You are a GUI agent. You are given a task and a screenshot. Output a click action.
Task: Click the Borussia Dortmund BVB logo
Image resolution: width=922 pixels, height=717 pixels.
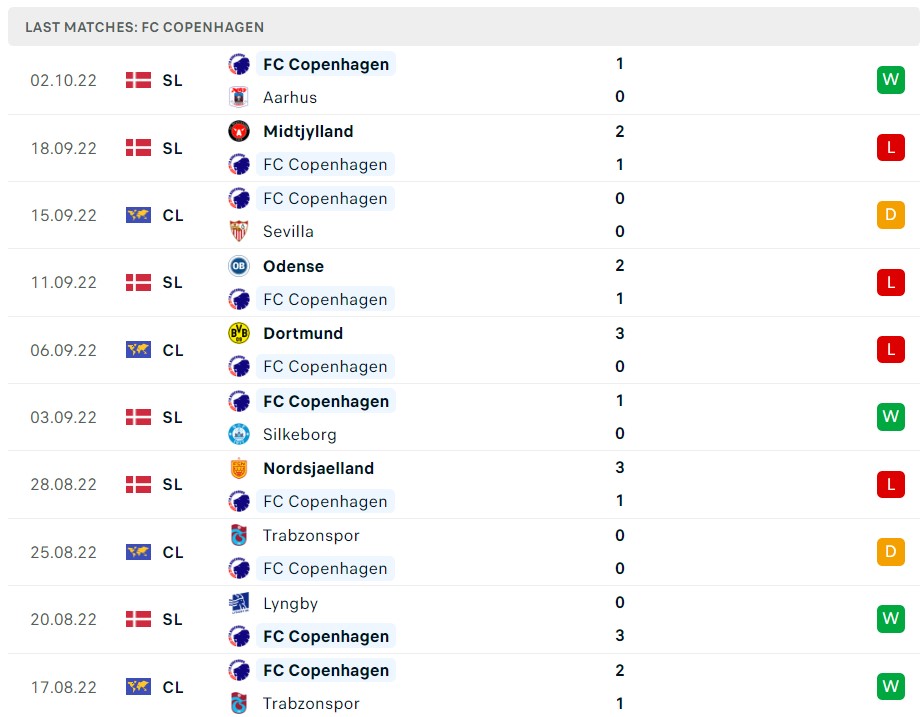pos(239,333)
